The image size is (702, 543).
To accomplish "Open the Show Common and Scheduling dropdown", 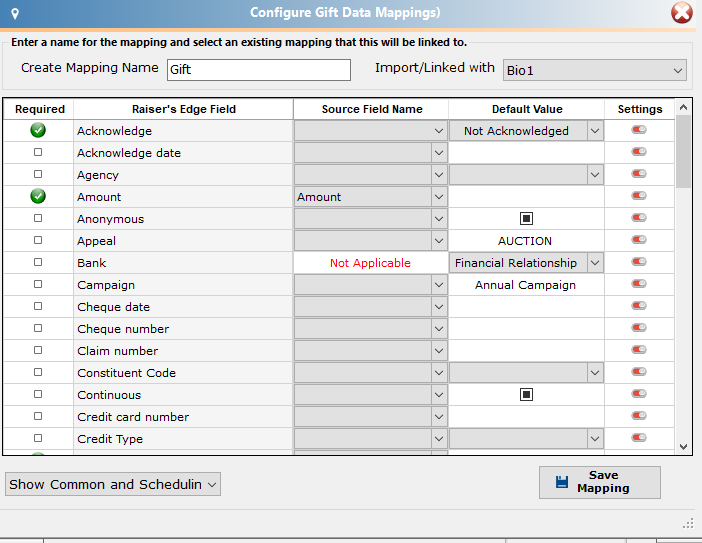I will click(x=113, y=484).
